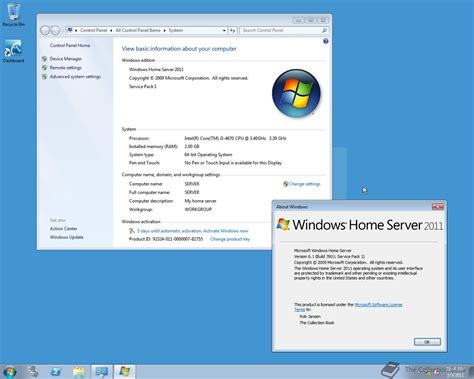This screenshot has width=474, height=379.
Task: Select the About Windows taskbar button
Action: (x=125, y=372)
